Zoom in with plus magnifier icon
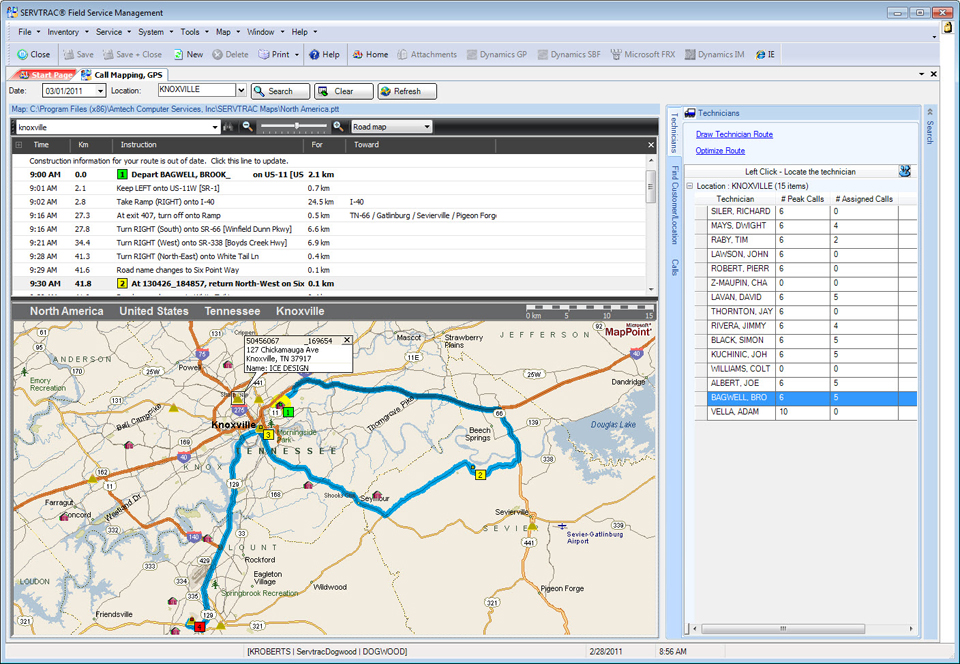 click(338, 127)
